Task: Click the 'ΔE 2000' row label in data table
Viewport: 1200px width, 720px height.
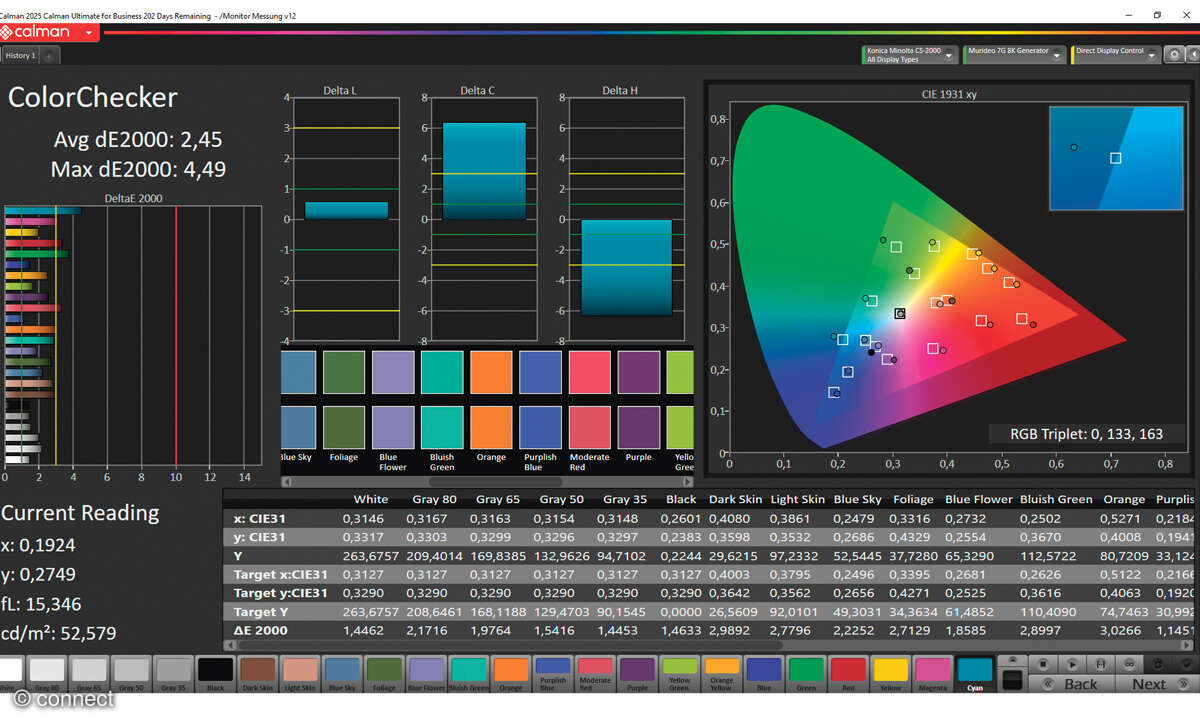Action: pyautogui.click(x=260, y=630)
